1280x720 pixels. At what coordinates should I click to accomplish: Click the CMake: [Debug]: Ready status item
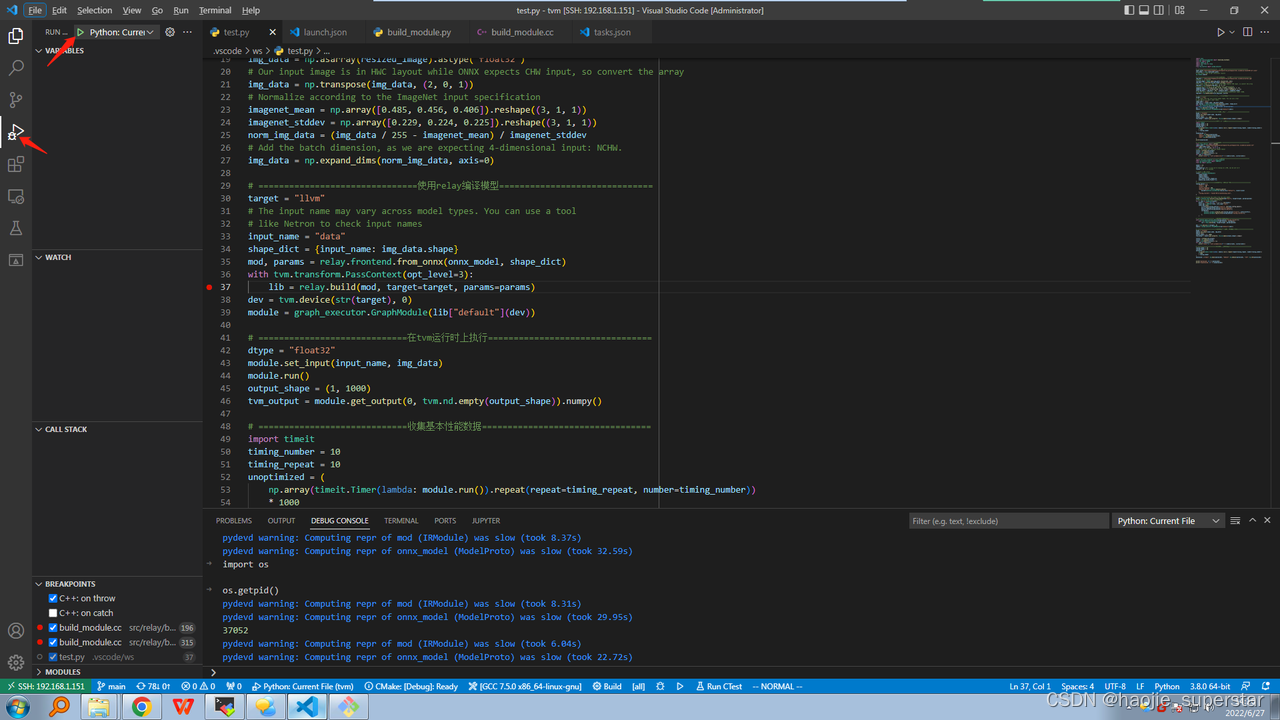411,687
